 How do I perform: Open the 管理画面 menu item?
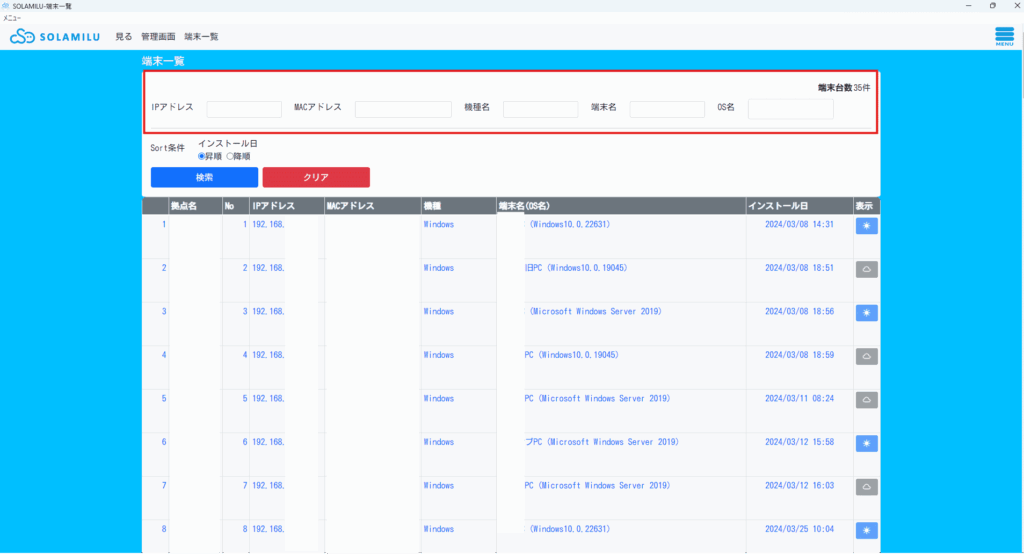(158, 37)
